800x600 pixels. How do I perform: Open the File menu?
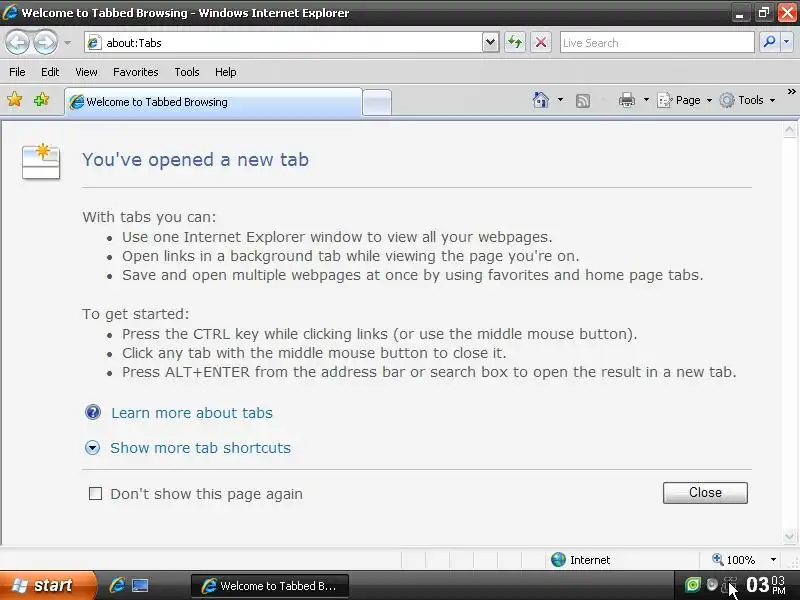coord(17,72)
